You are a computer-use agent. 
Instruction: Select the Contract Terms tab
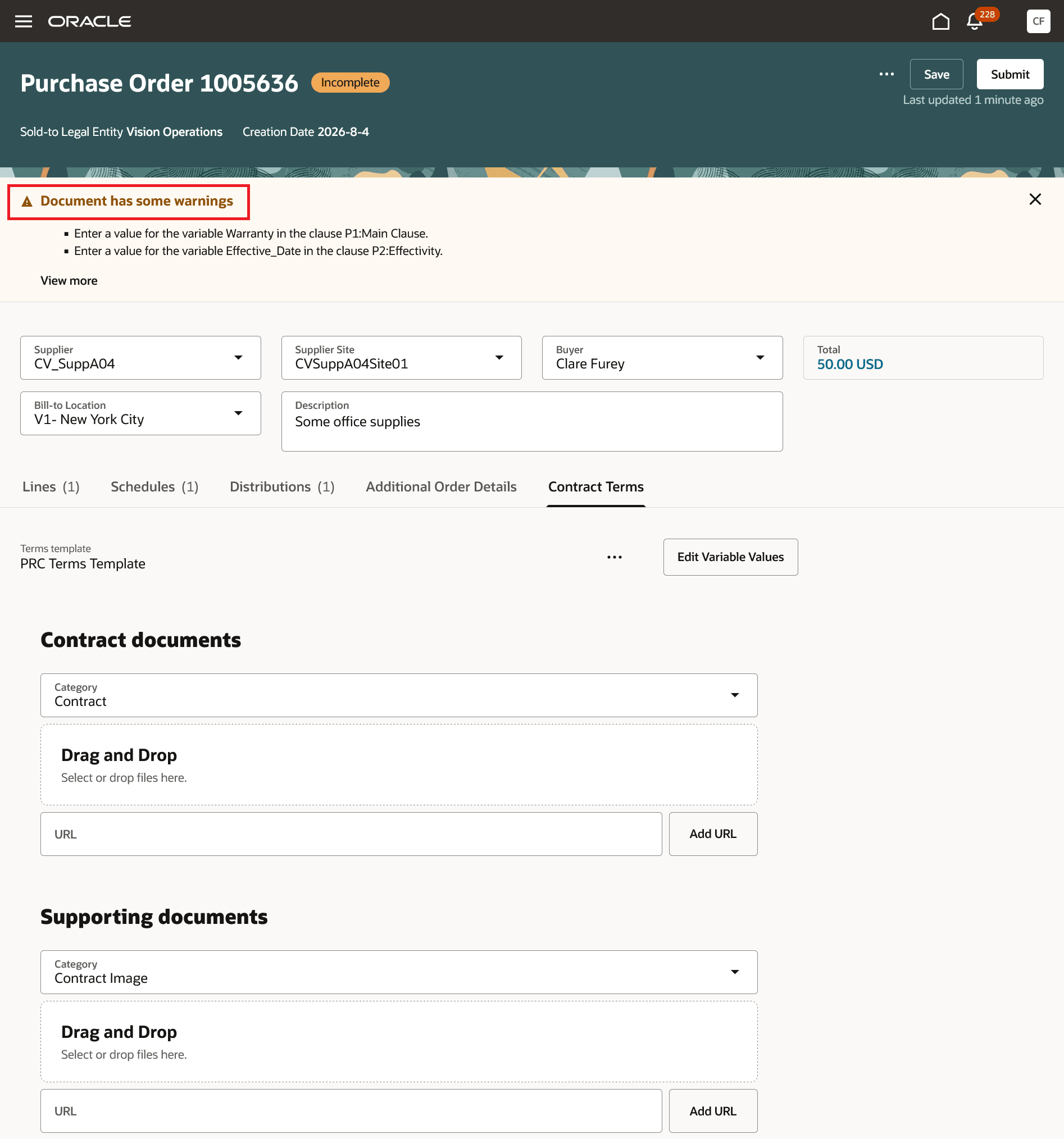[596, 486]
